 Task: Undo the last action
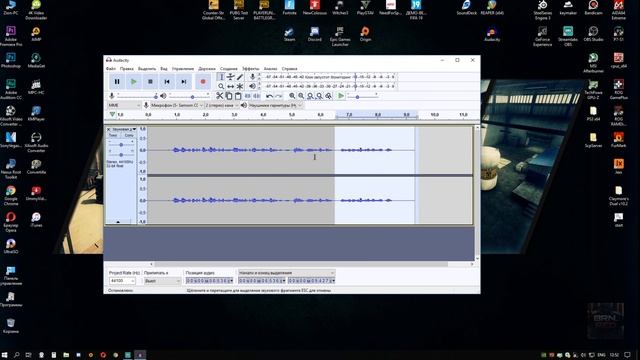coord(269,96)
